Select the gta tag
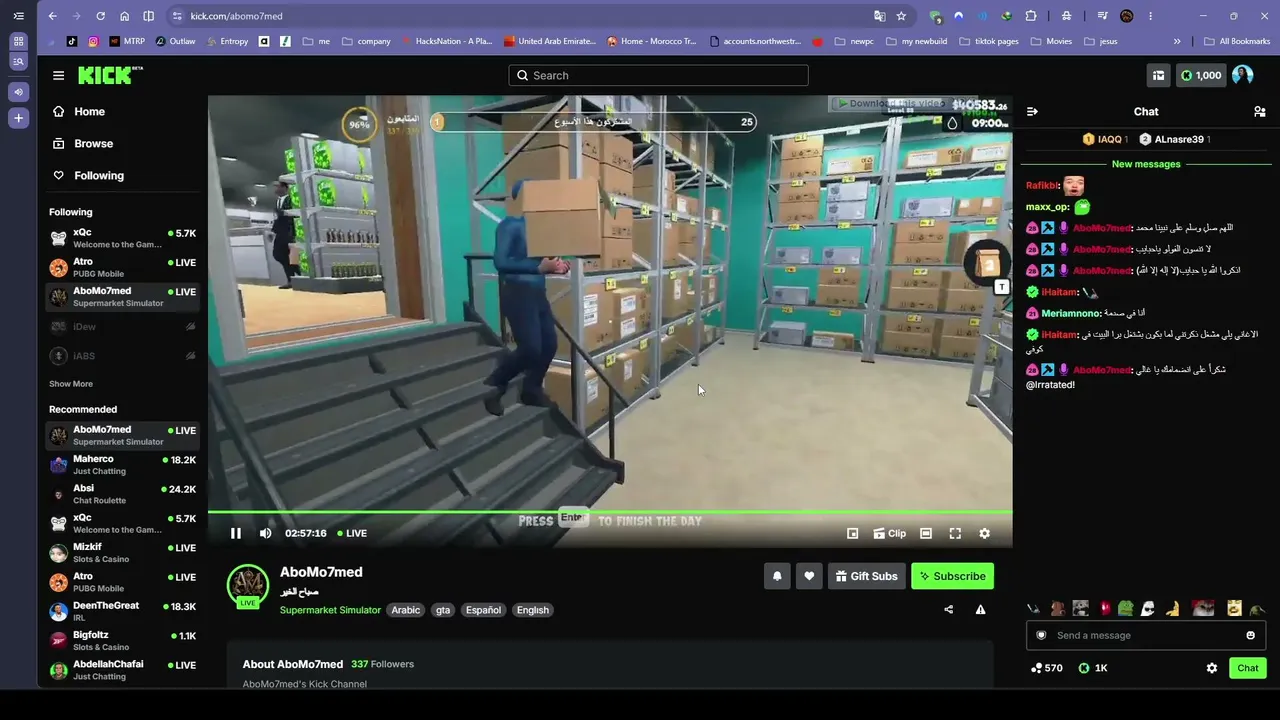The height and width of the screenshot is (720, 1280). [443, 610]
